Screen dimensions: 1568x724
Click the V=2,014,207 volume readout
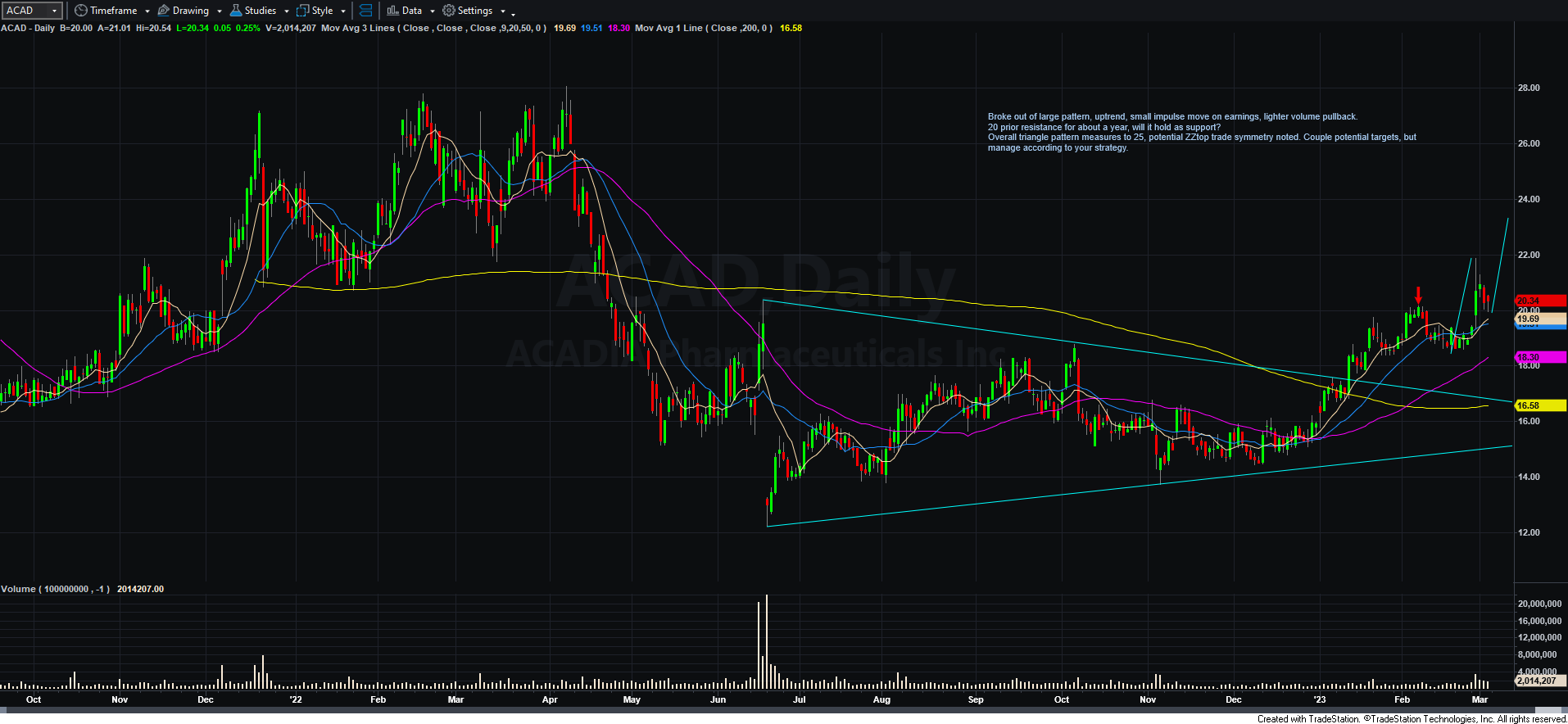pos(291,28)
